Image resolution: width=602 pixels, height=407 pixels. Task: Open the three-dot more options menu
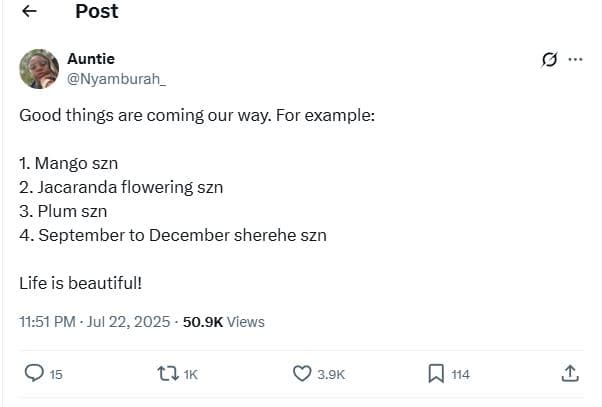click(575, 59)
